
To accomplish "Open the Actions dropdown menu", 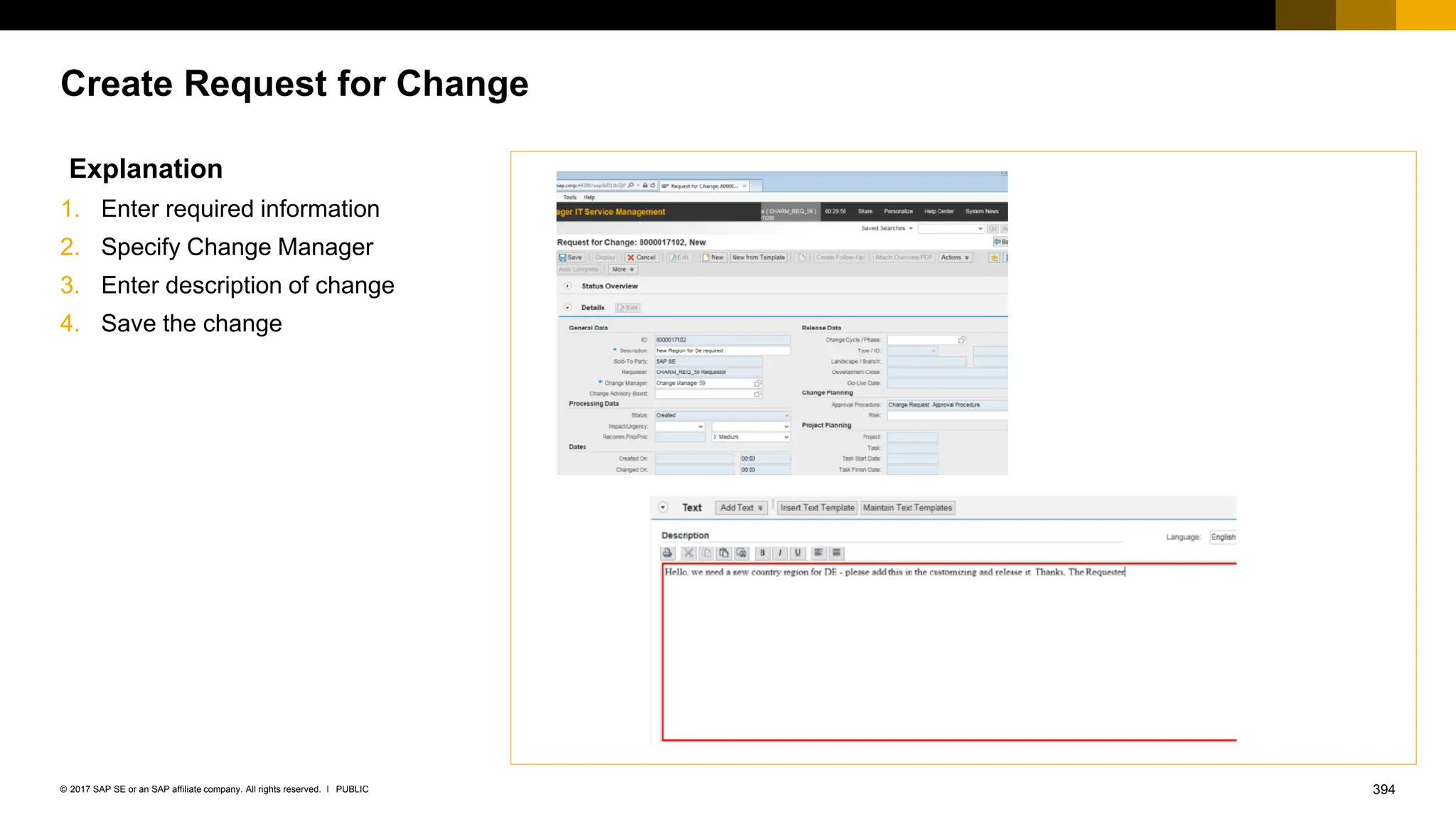I will (955, 257).
